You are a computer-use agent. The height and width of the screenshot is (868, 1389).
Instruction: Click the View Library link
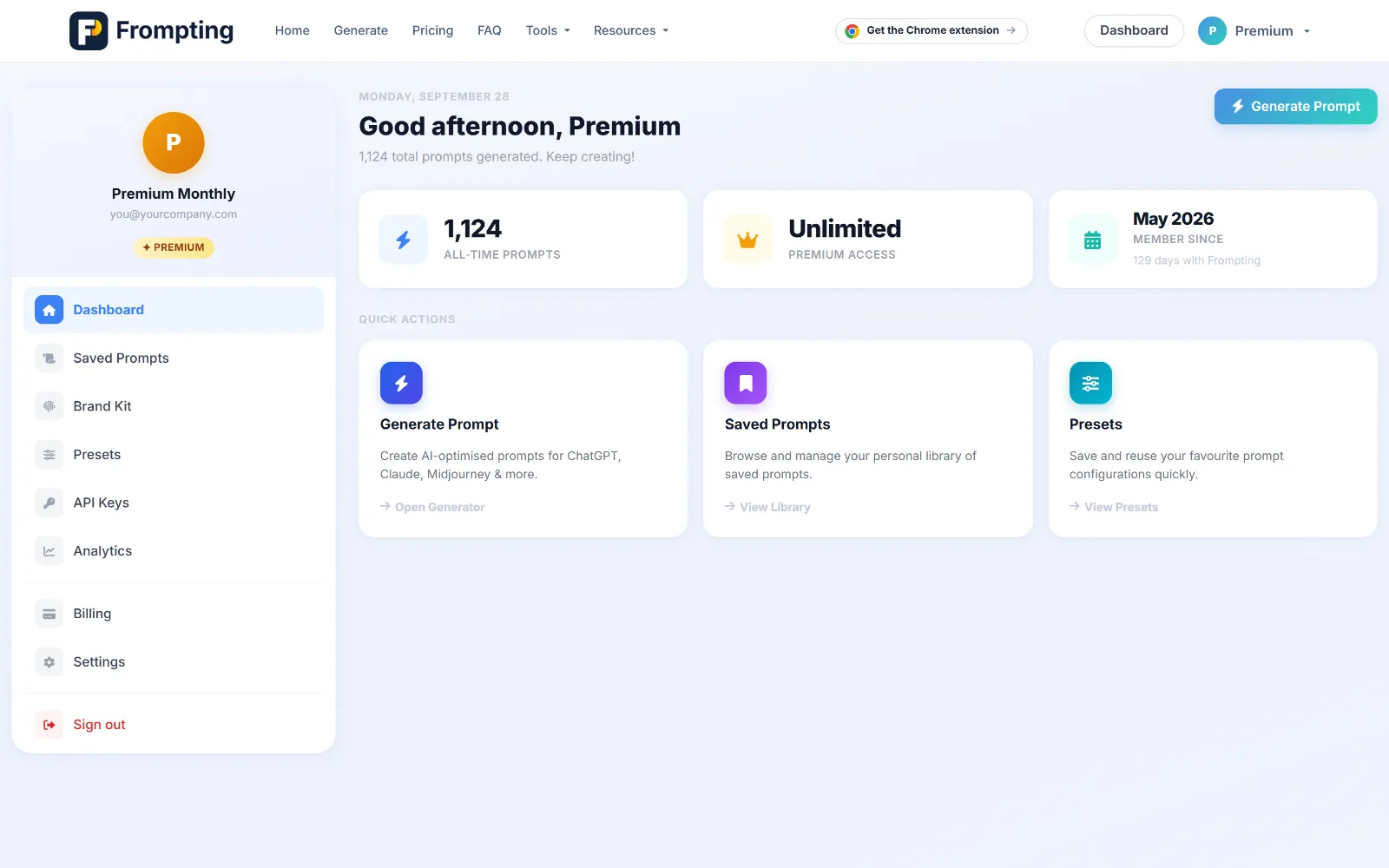(x=767, y=507)
